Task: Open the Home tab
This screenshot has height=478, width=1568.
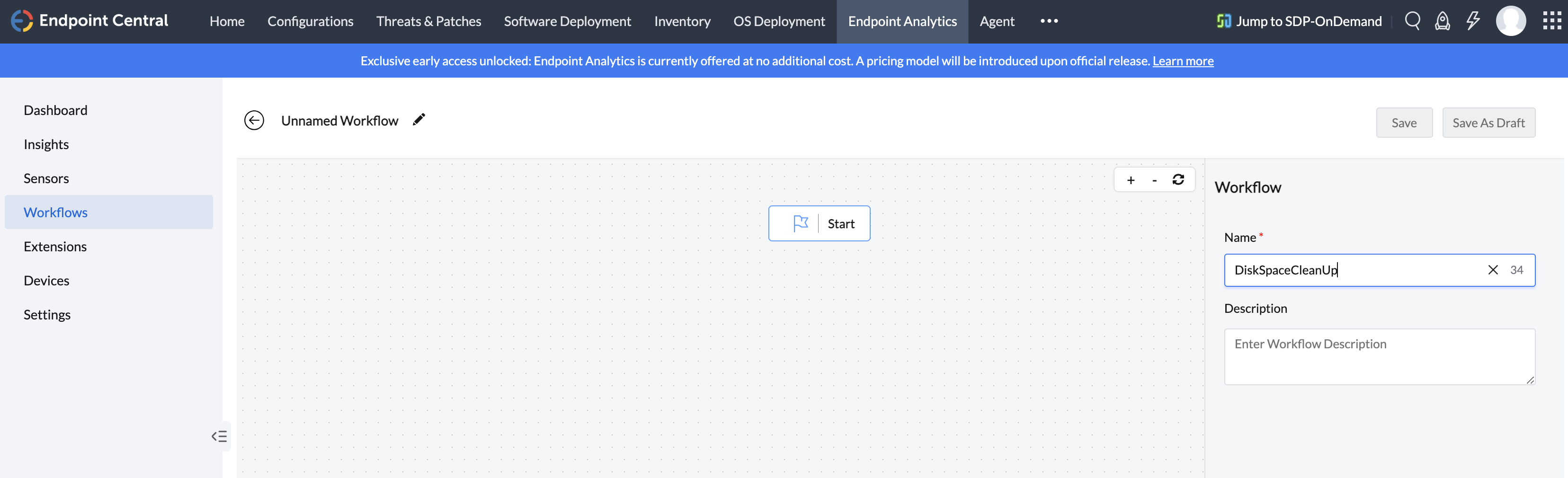Action: point(227,21)
